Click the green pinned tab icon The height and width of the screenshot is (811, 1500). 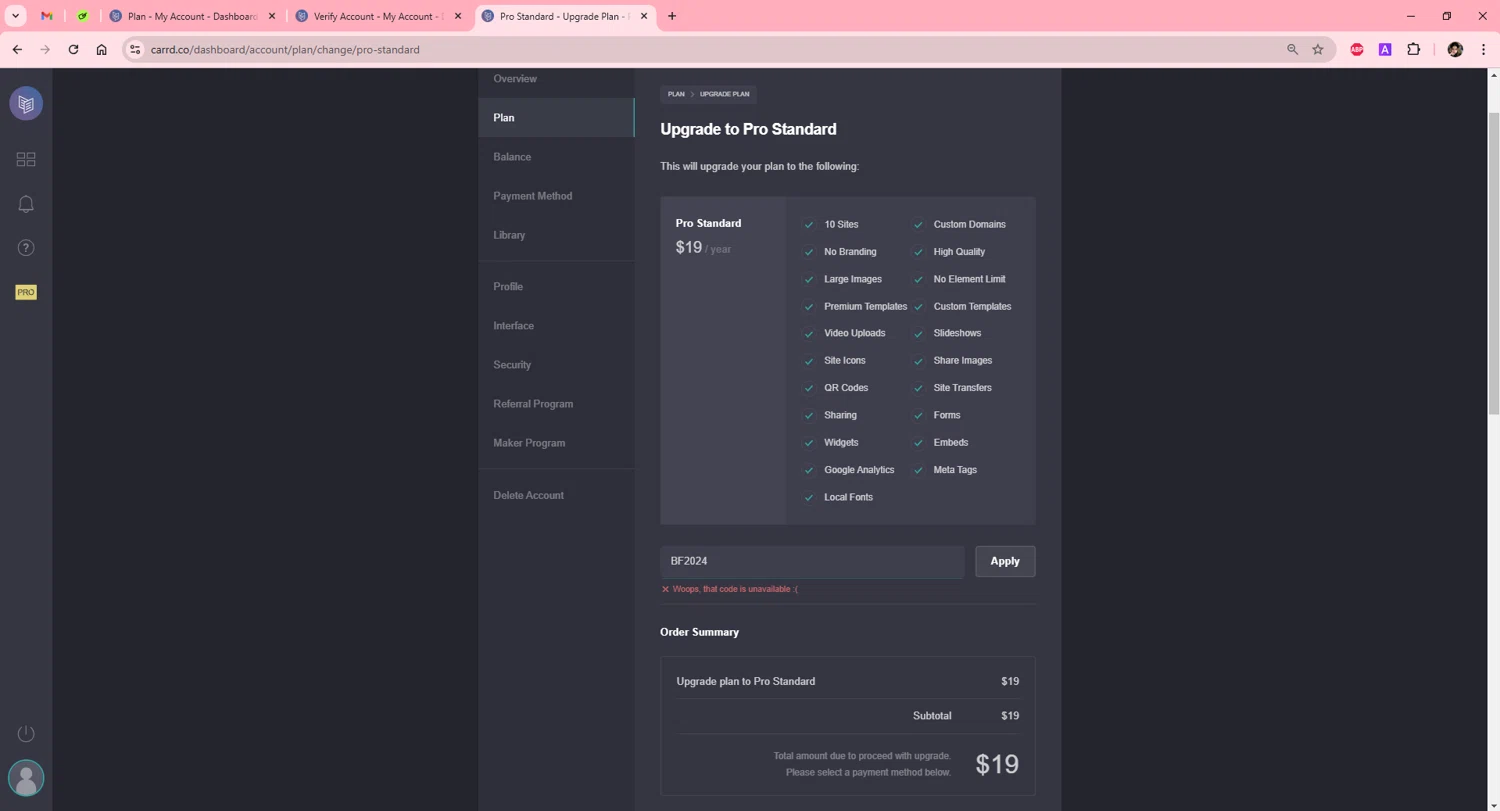[x=83, y=16]
